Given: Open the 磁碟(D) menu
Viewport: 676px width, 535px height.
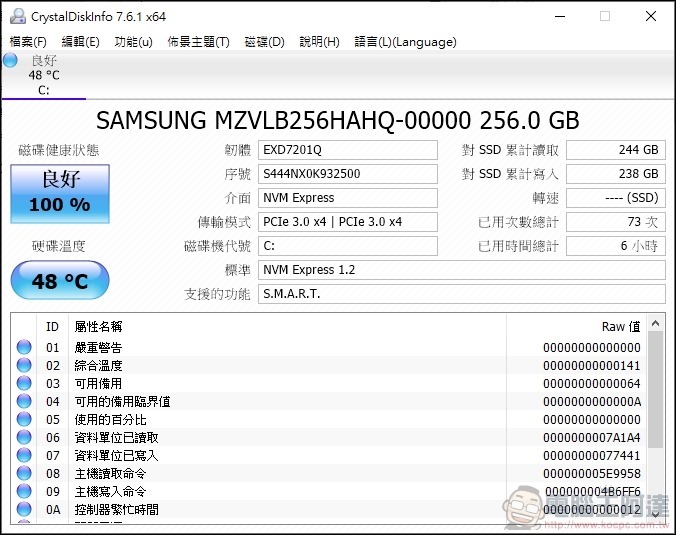Looking at the screenshot, I should click(264, 42).
